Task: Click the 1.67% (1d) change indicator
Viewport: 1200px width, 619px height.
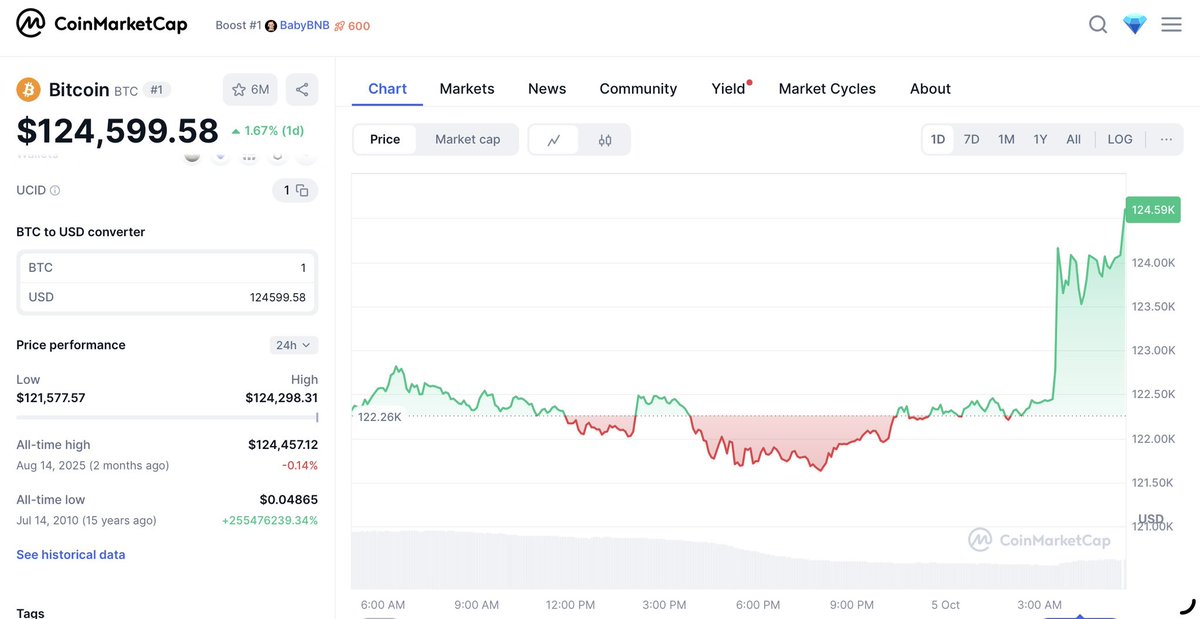Action: click(x=267, y=131)
